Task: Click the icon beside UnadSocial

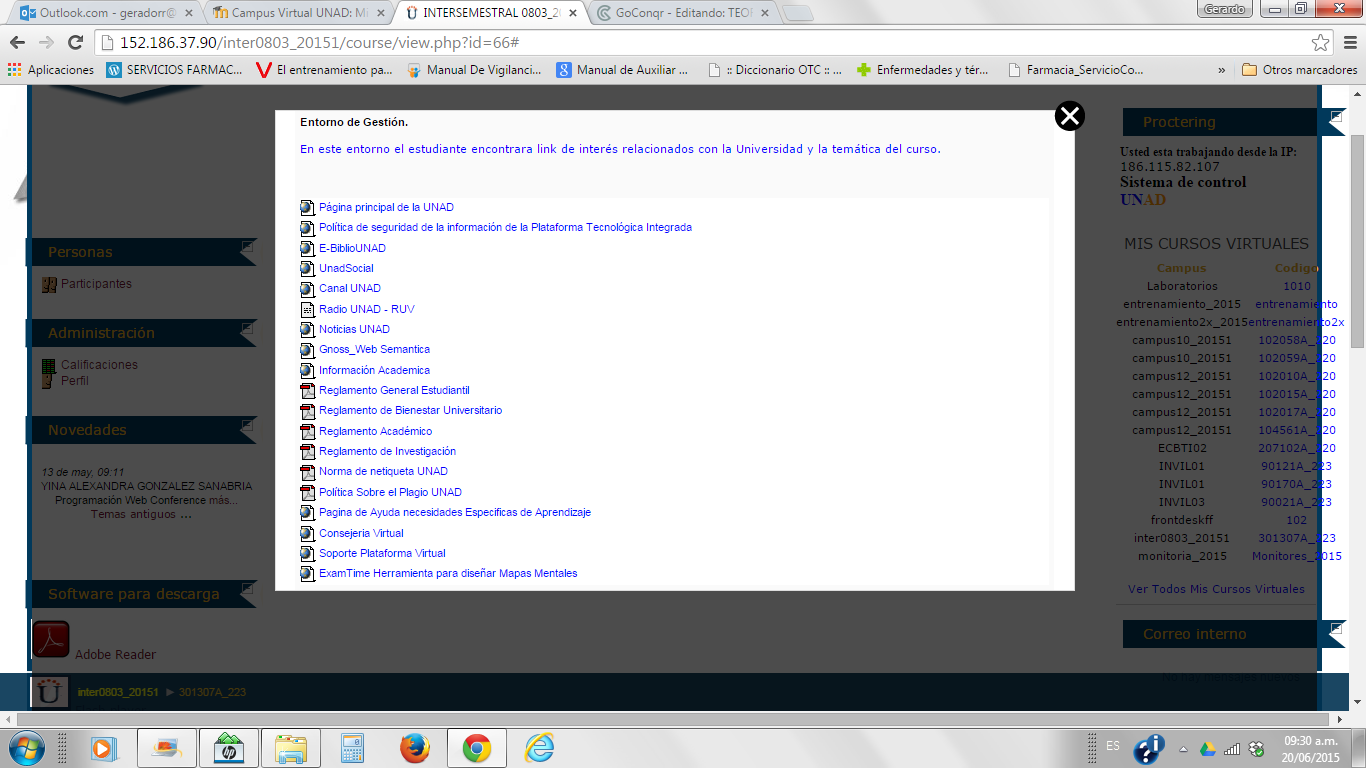Action: (308, 269)
